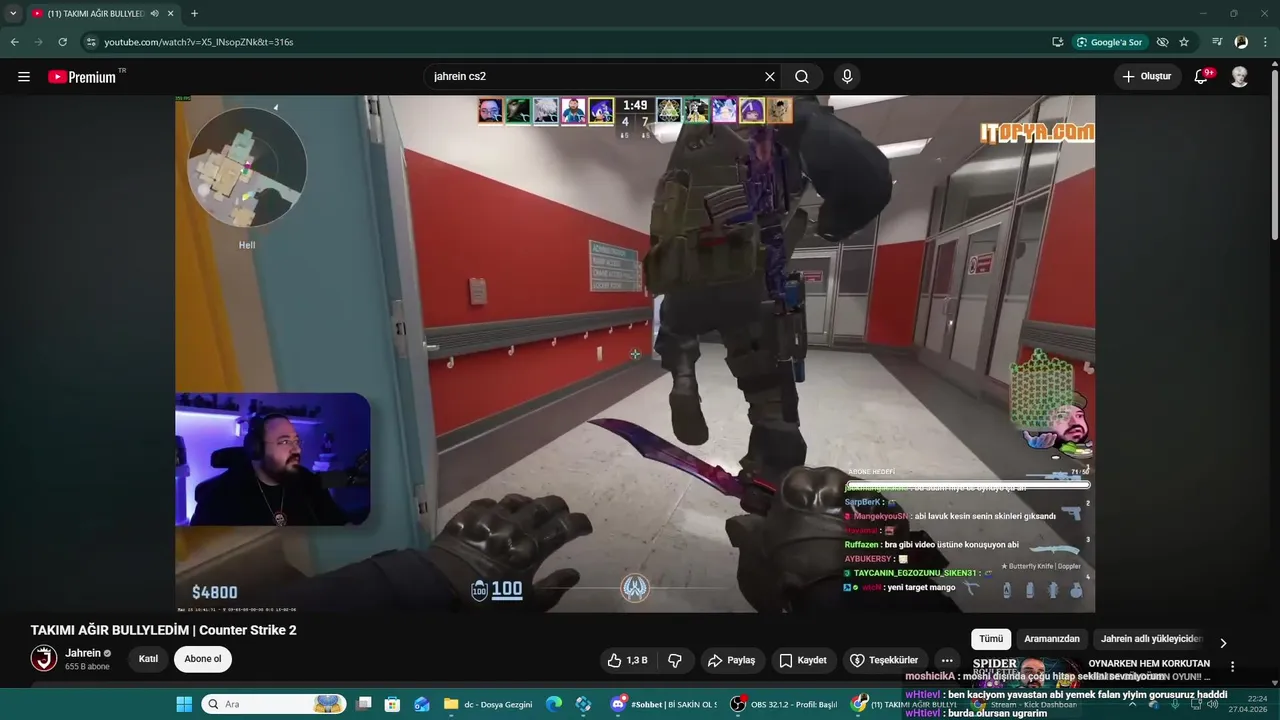Bookmark this page with star icon
1280x720 pixels.
(x=1184, y=42)
